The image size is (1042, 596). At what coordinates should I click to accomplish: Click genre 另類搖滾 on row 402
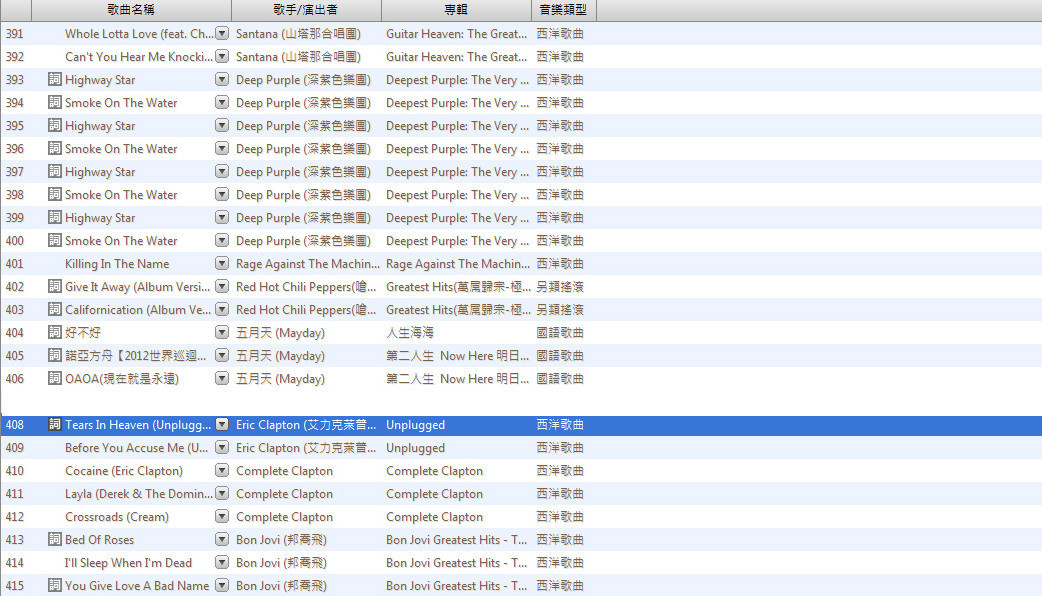coord(560,287)
